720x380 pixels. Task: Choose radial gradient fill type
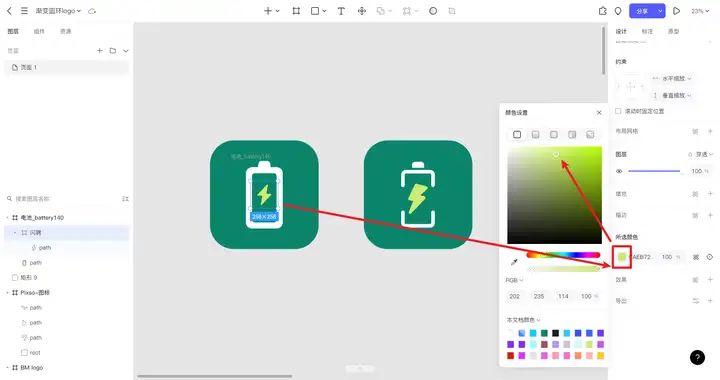click(554, 134)
